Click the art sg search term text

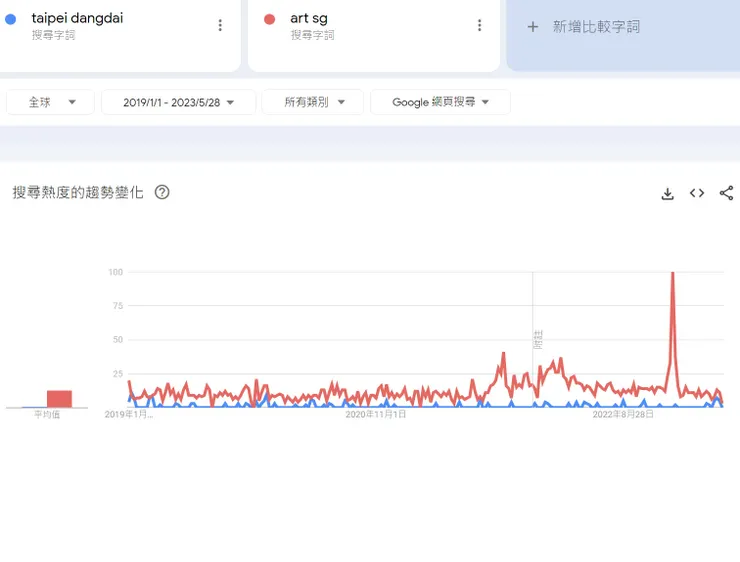[x=309, y=18]
